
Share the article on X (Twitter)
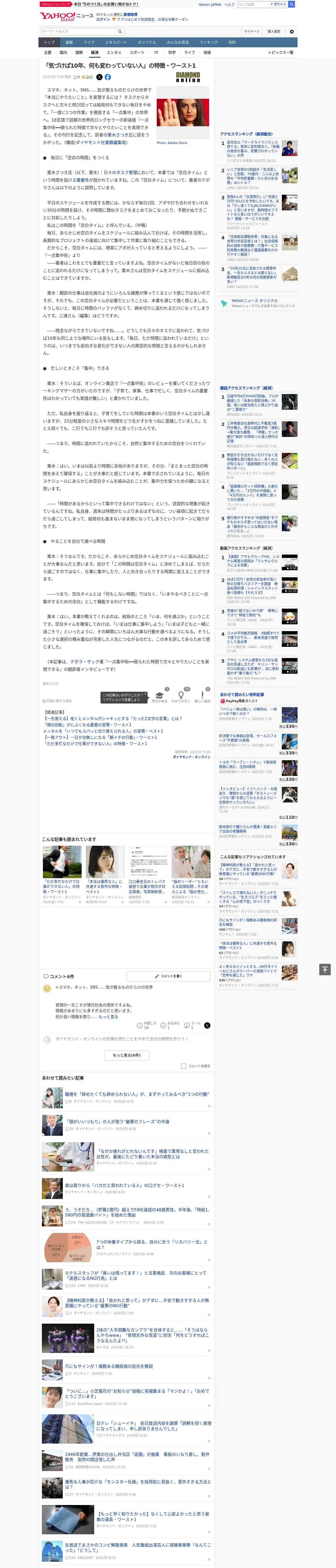(99, 77)
